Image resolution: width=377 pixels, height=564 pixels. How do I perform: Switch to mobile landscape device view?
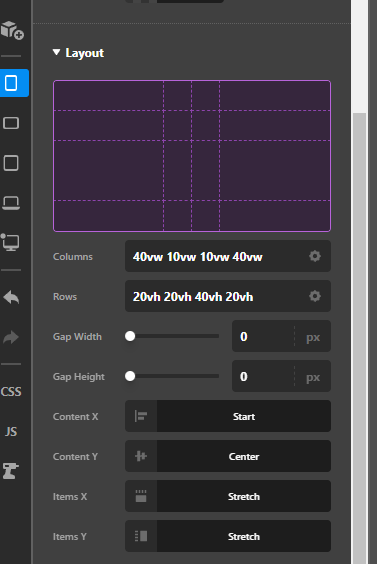pyautogui.click(x=11, y=123)
